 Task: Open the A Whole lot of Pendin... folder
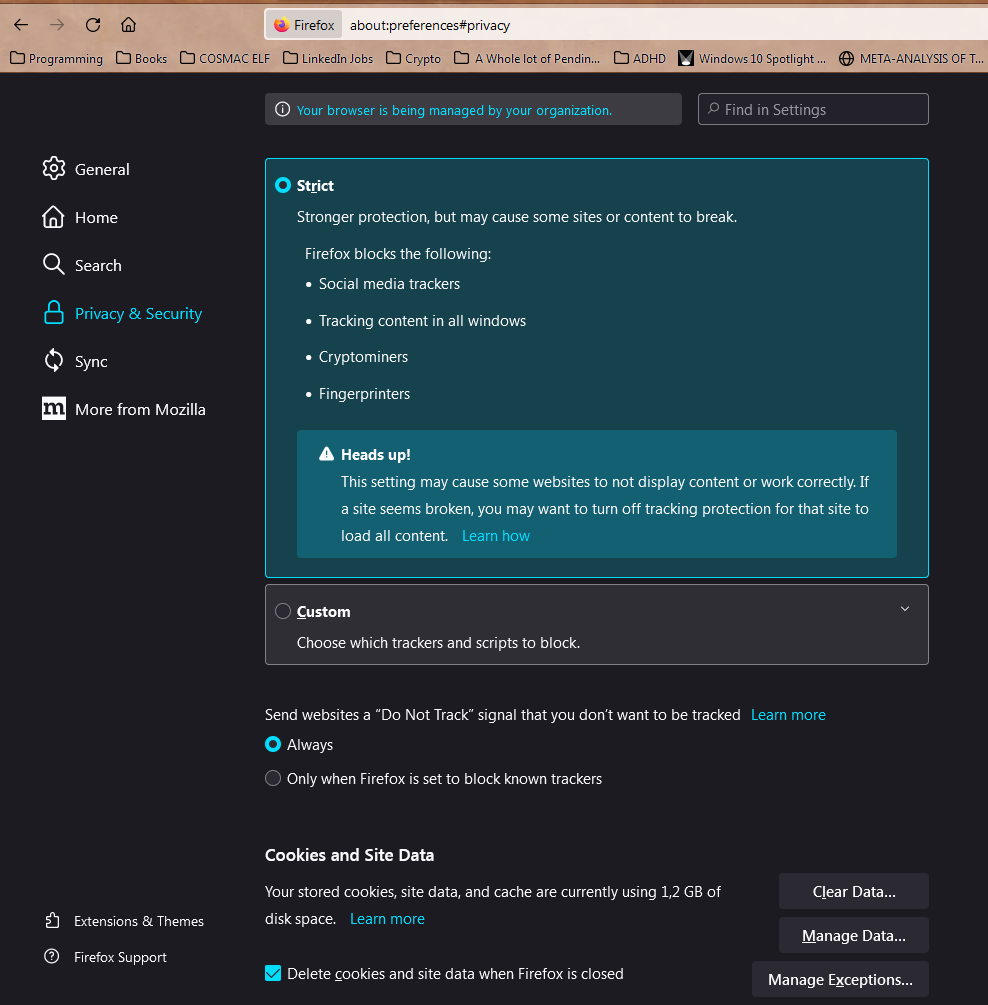coord(527,58)
